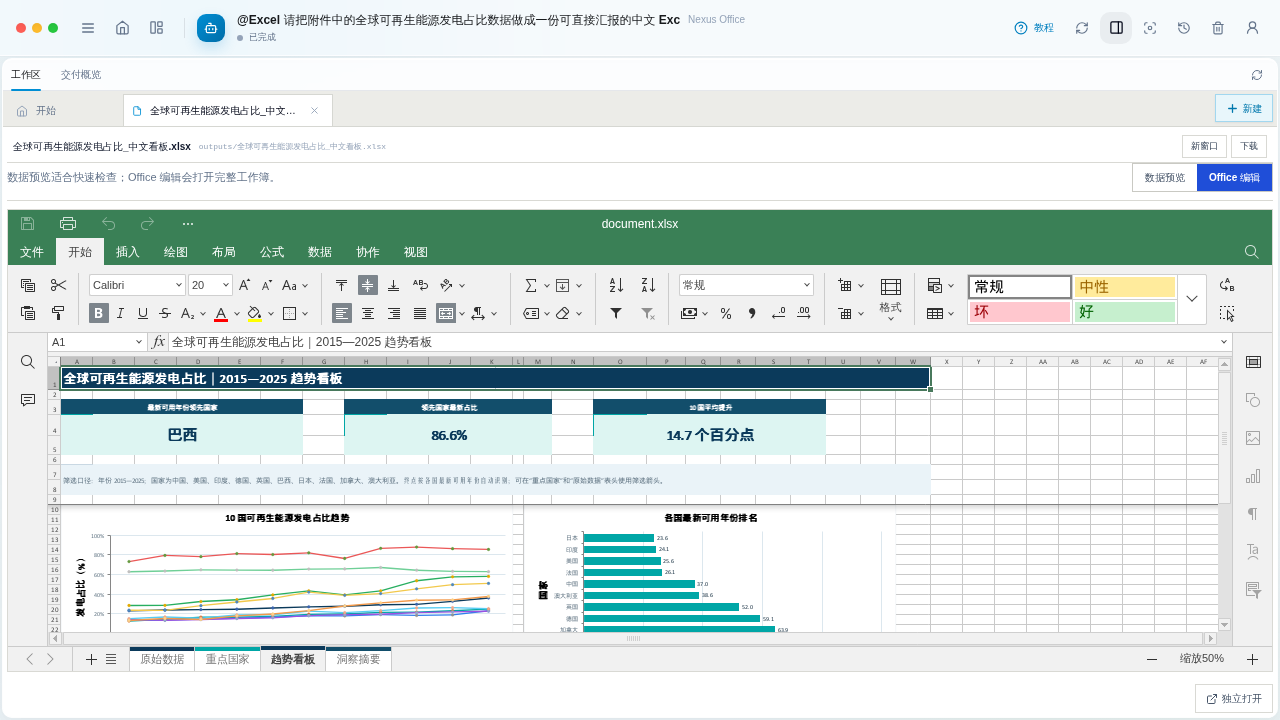Toggle Underline formatting
Image resolution: width=1280 pixels, height=720 pixels.
coord(143,313)
